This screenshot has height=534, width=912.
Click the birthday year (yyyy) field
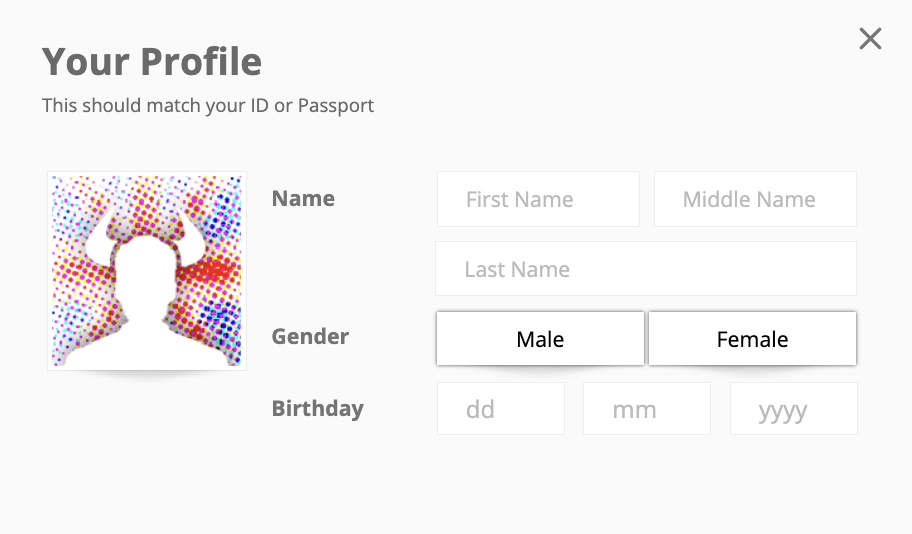pos(793,408)
